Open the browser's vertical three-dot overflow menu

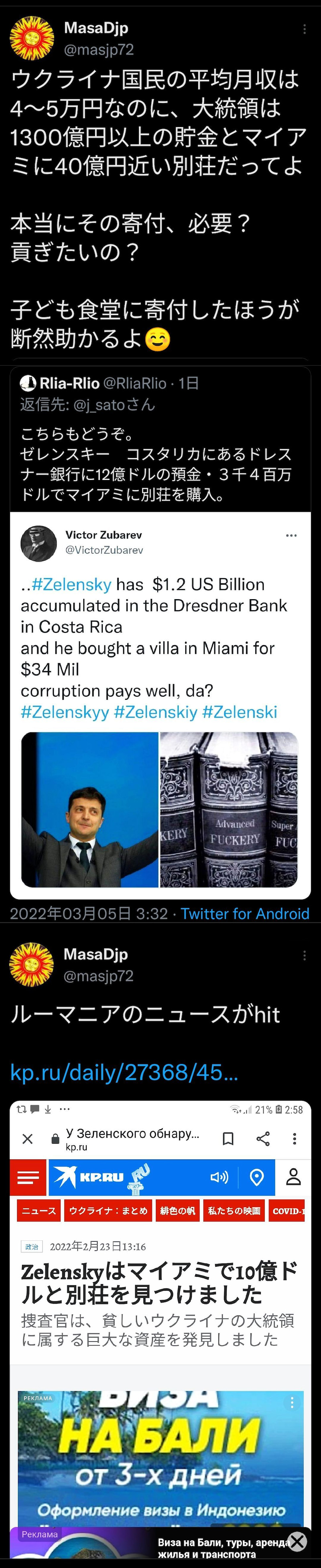tap(295, 1139)
